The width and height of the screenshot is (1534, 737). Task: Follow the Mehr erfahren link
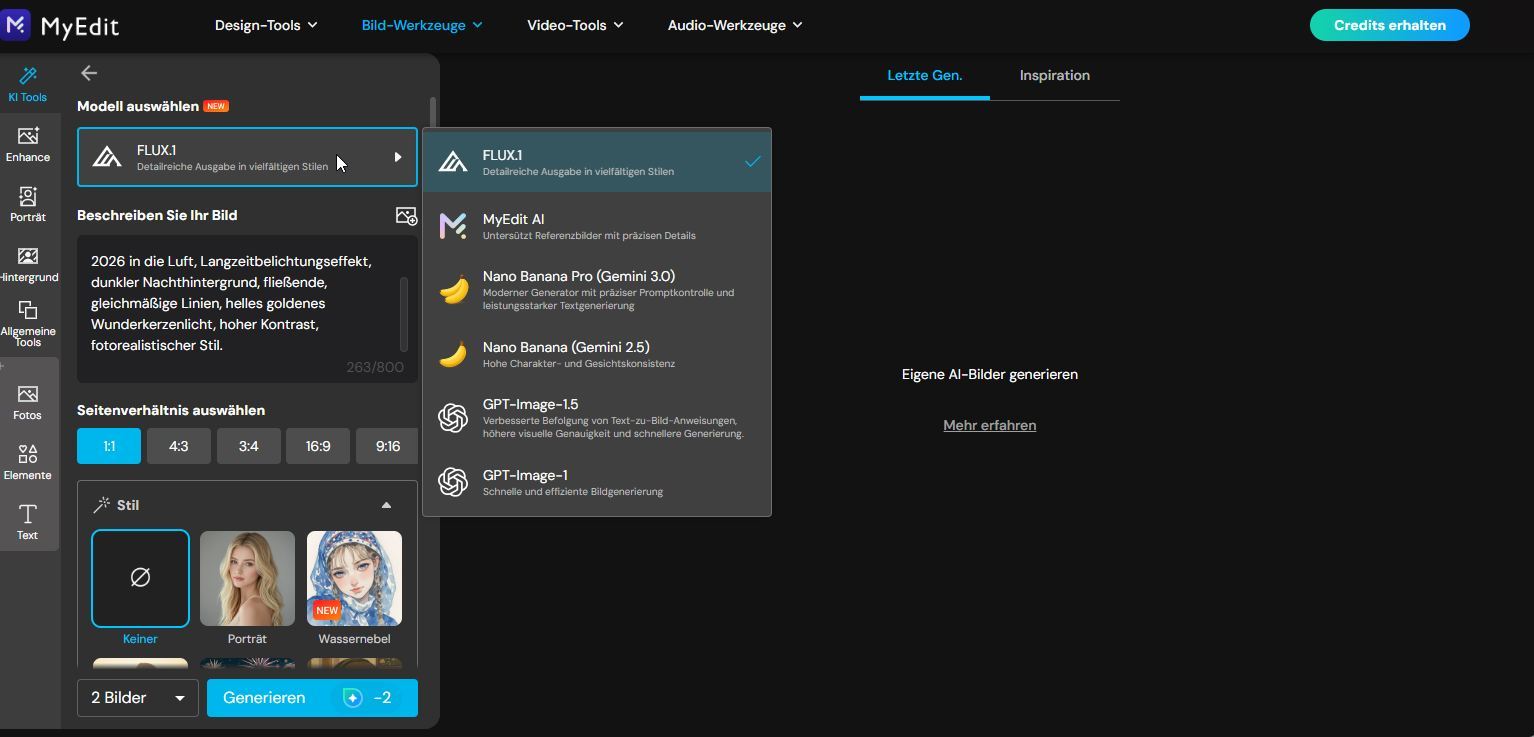990,425
